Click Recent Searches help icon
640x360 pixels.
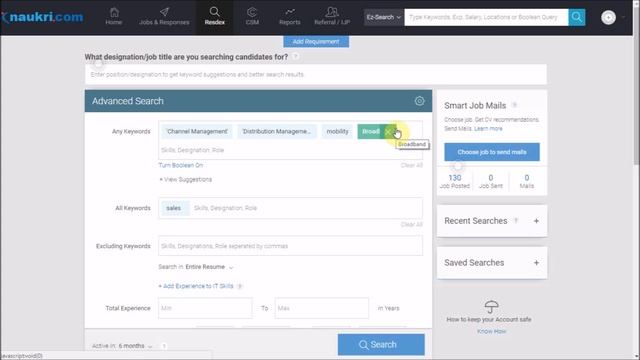coord(516,220)
